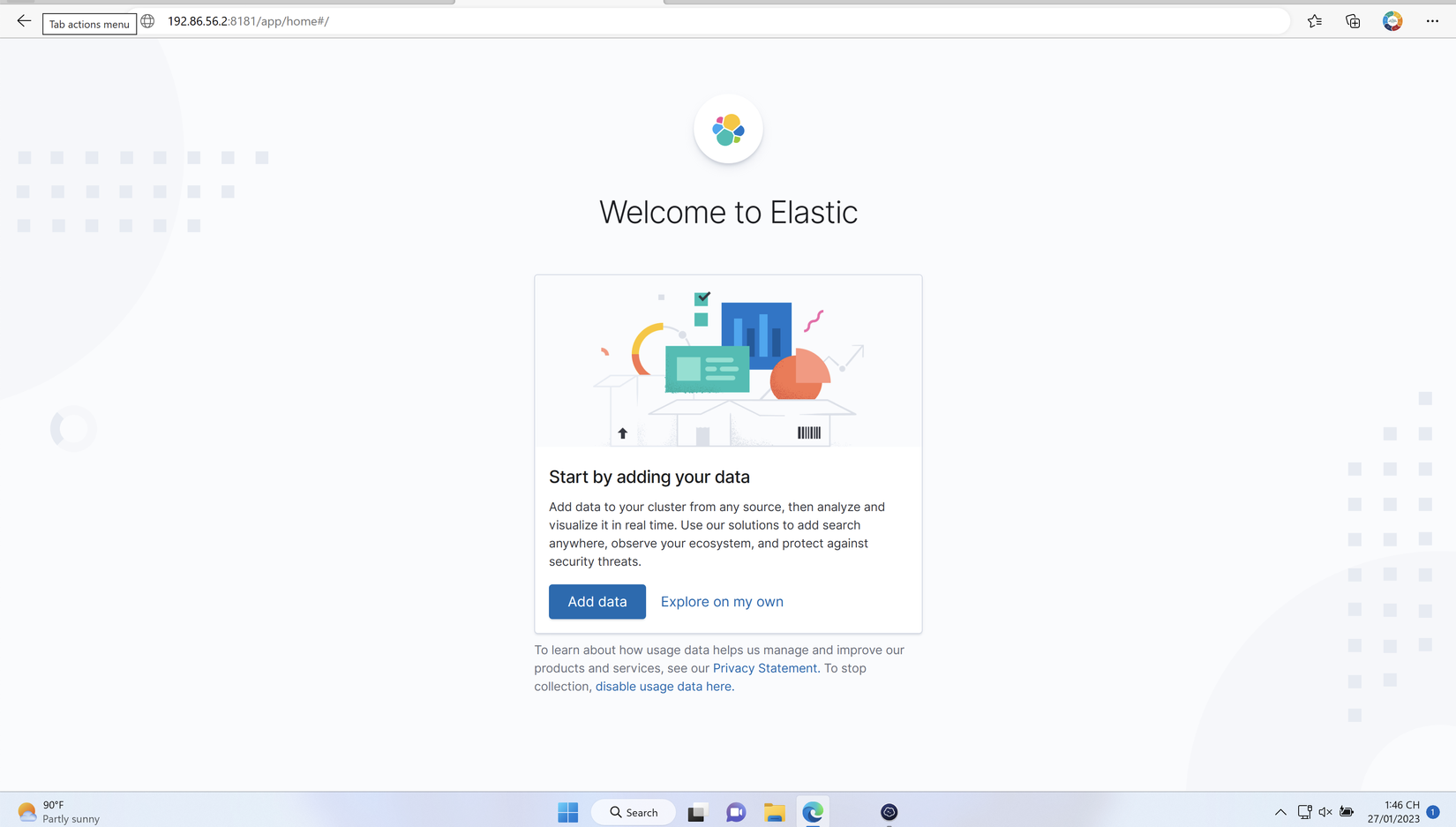The height and width of the screenshot is (827, 1456).
Task: Open network status tray icon
Action: click(x=1304, y=812)
